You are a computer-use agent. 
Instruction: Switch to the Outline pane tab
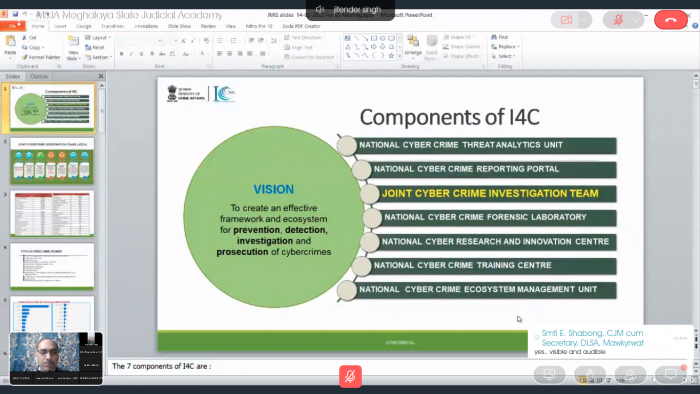(x=39, y=76)
